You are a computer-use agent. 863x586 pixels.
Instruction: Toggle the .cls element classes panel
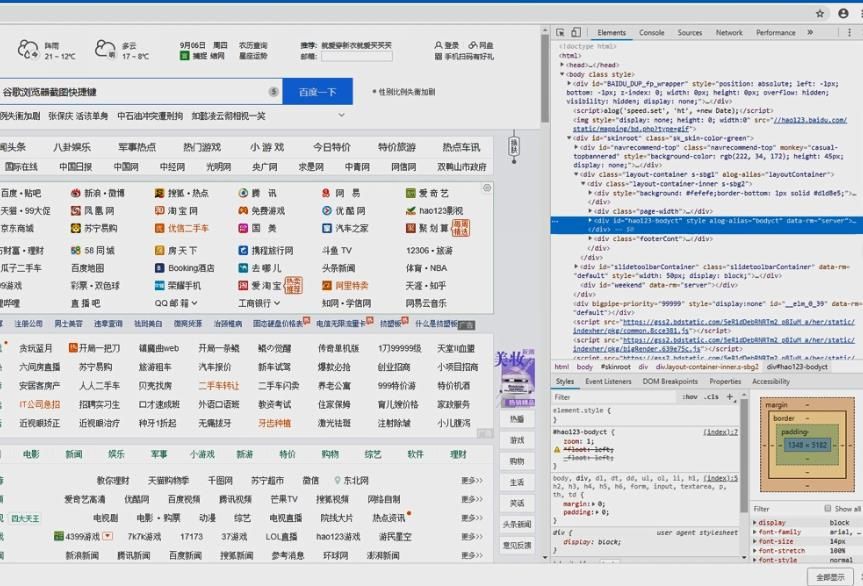(710, 397)
